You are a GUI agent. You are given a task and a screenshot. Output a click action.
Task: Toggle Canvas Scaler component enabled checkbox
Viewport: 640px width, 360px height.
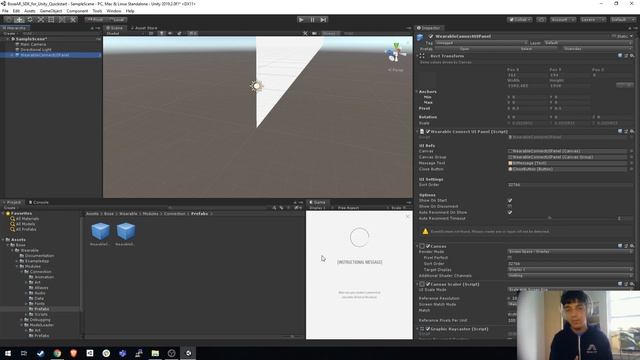[428, 284]
